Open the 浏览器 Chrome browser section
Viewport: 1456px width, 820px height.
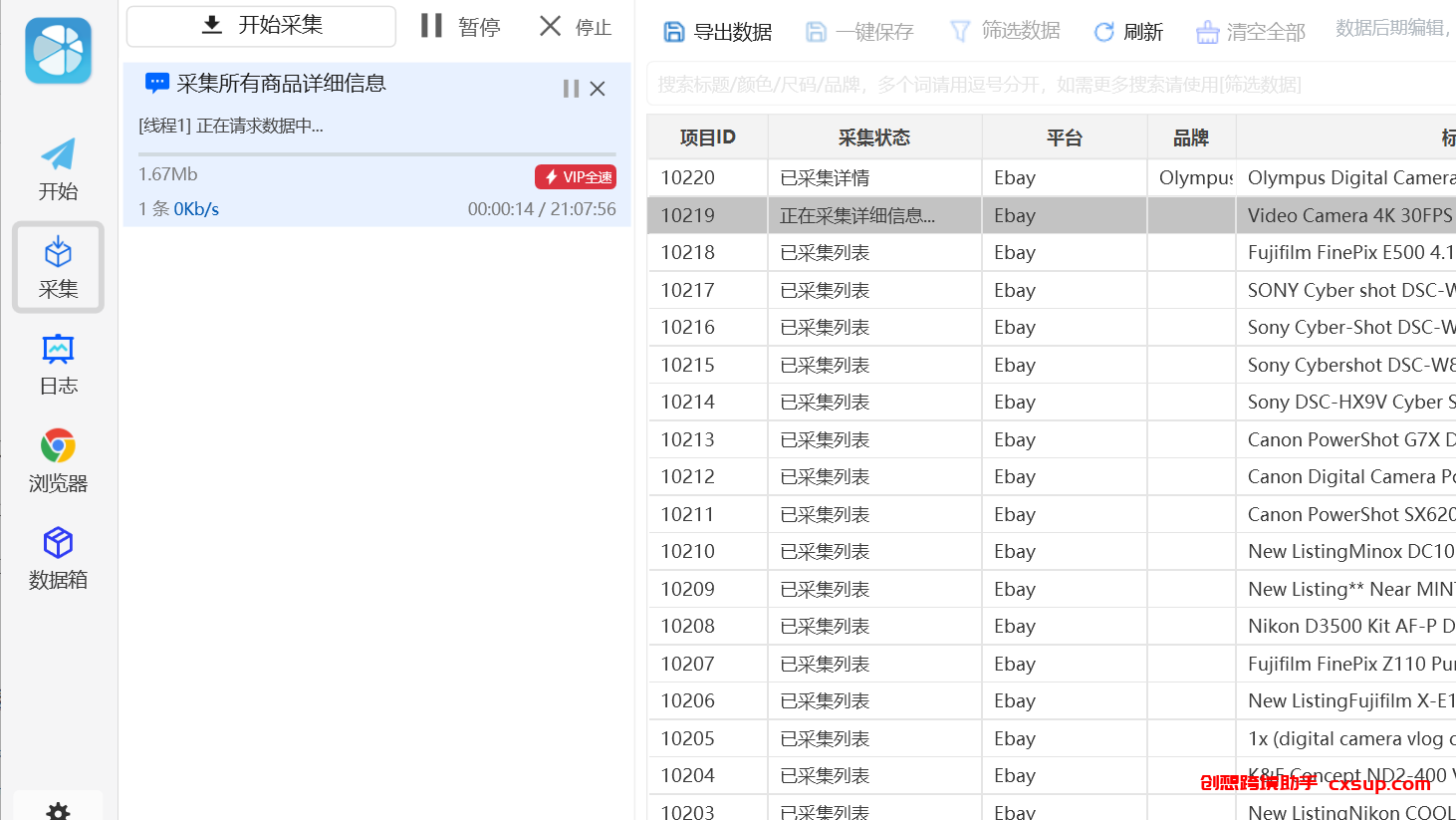[x=58, y=461]
